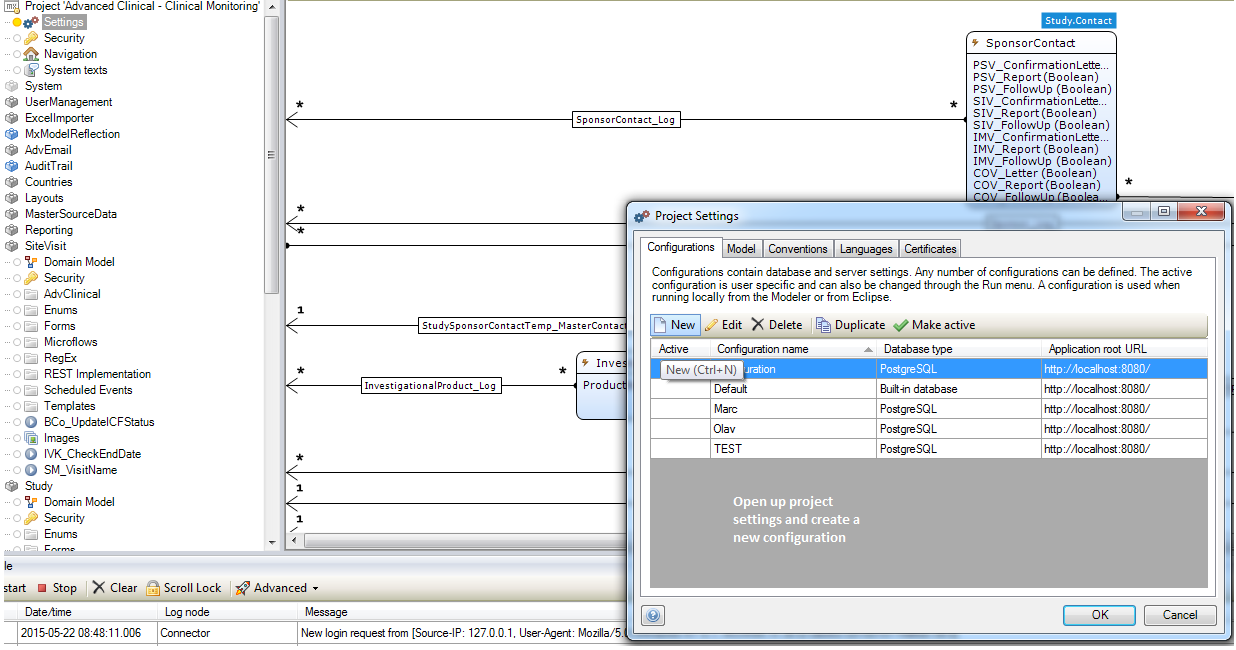Click the BCo_UpdateICFStatus microflow icon
The height and width of the screenshot is (650, 1236).
pos(31,422)
